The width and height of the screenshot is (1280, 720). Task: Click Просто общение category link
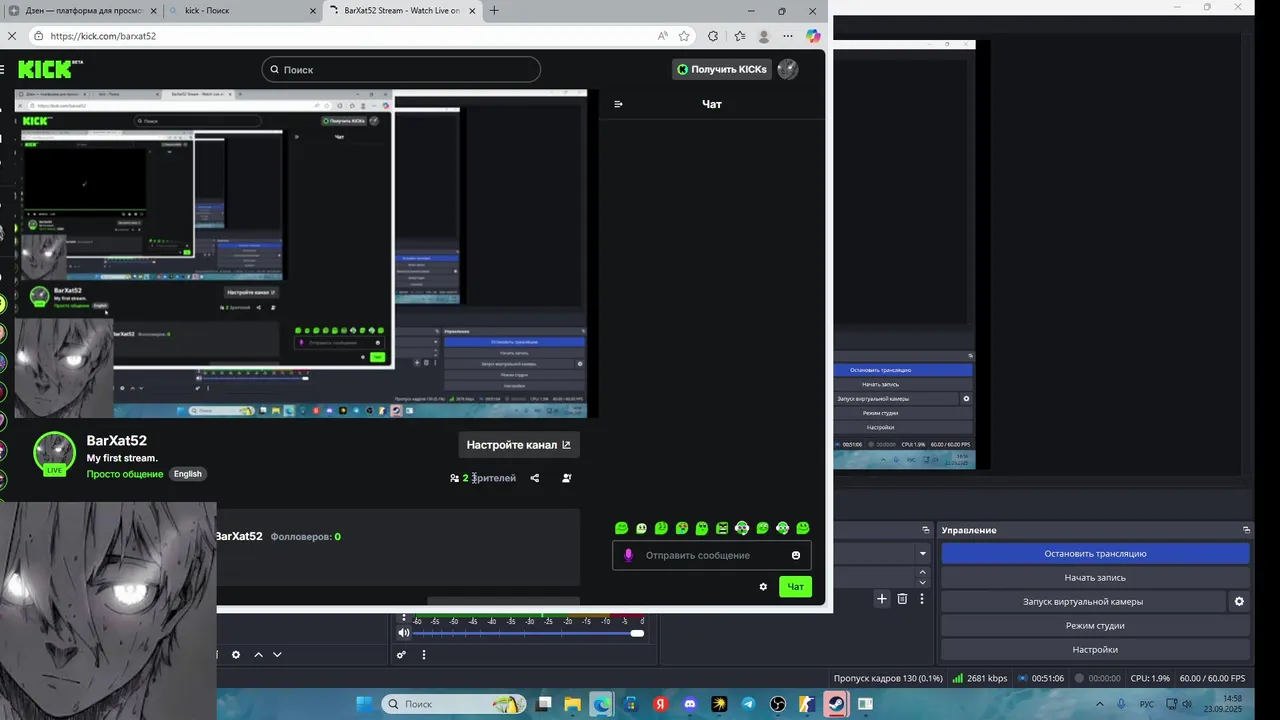coord(125,474)
